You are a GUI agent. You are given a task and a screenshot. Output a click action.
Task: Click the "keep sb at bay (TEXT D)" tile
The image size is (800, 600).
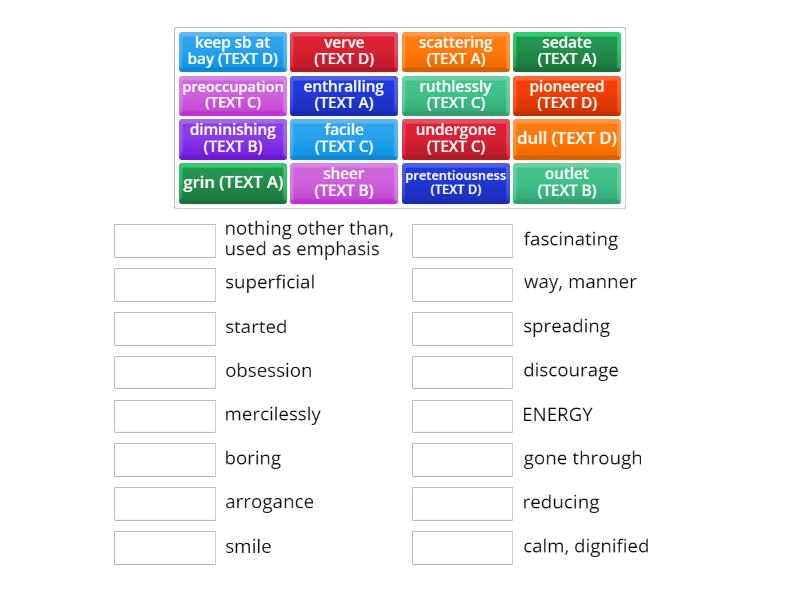pos(232,51)
